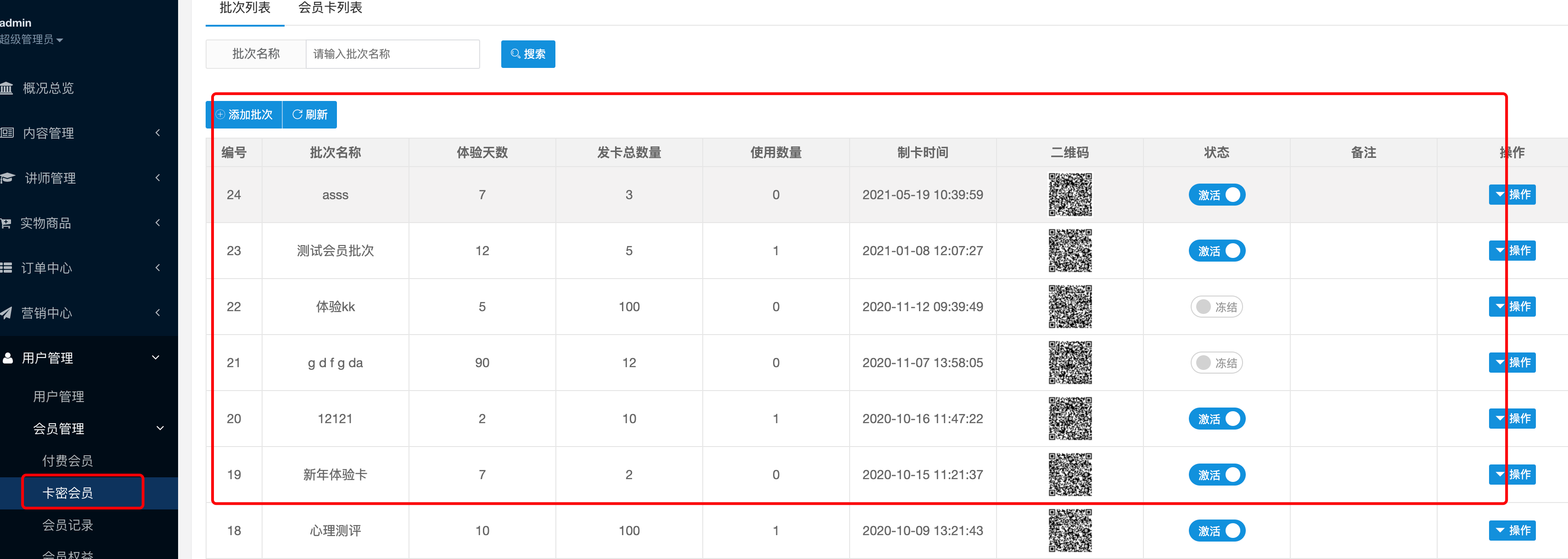The image size is (1568, 559).
Task: Click the 讲师管理 graduation cap icon
Action: pyautogui.click(x=7, y=178)
